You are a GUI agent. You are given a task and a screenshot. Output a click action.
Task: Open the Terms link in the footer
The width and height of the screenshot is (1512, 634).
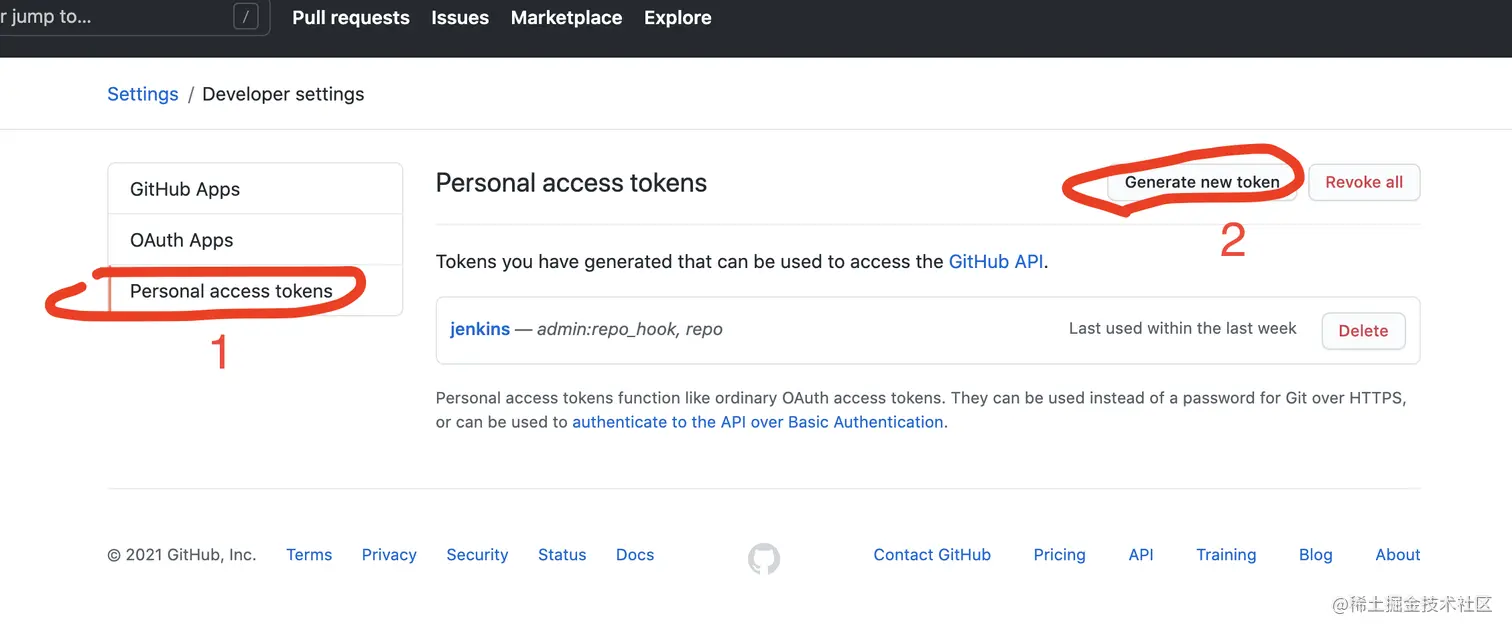coord(309,555)
